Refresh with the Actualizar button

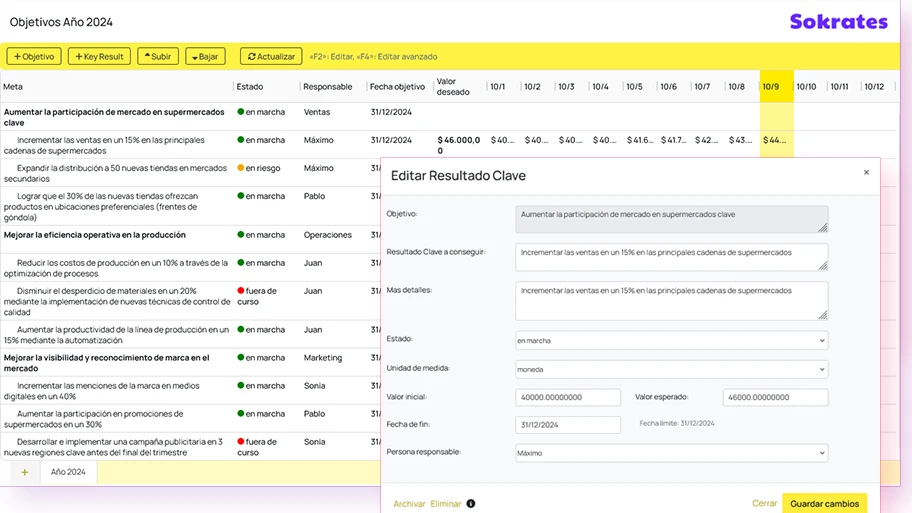pyautogui.click(x=271, y=56)
